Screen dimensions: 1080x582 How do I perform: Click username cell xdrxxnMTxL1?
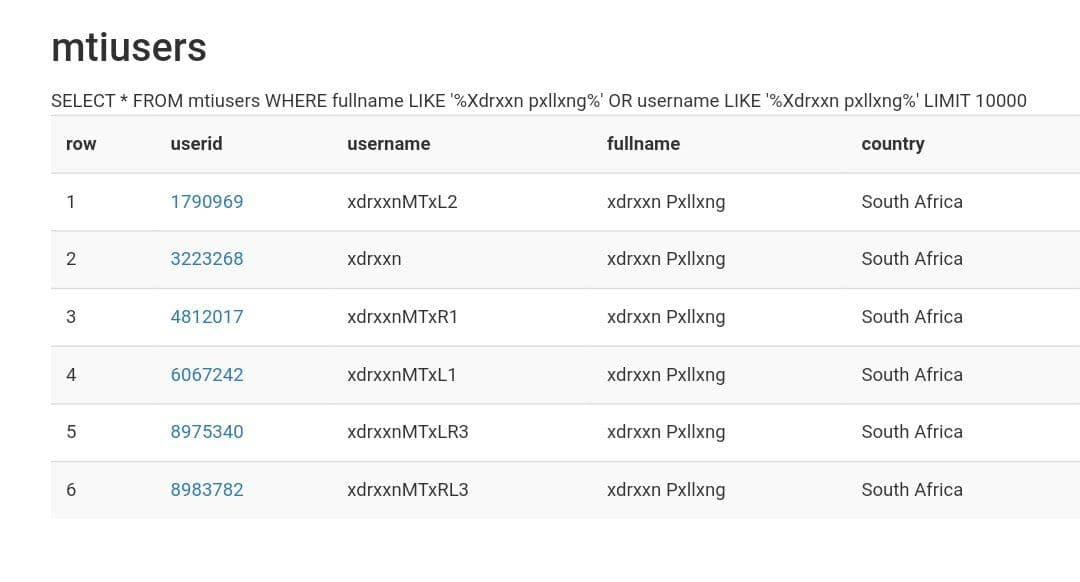point(401,375)
